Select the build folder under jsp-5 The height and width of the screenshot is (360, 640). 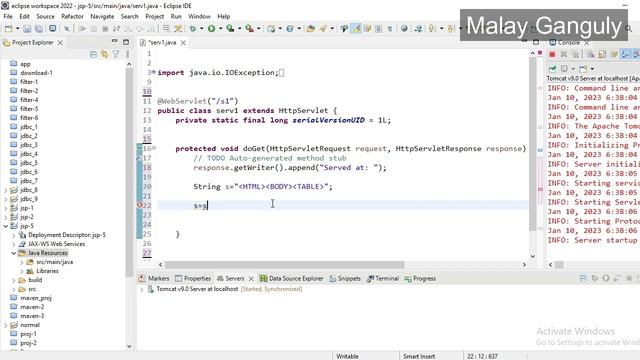coord(31,280)
